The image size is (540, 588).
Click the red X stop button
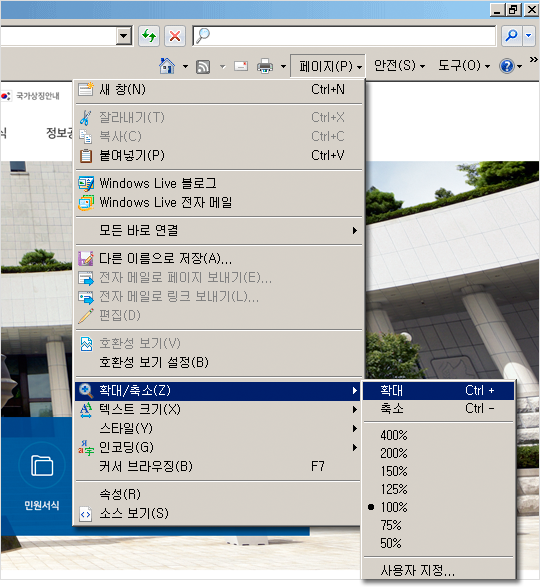tap(175, 36)
